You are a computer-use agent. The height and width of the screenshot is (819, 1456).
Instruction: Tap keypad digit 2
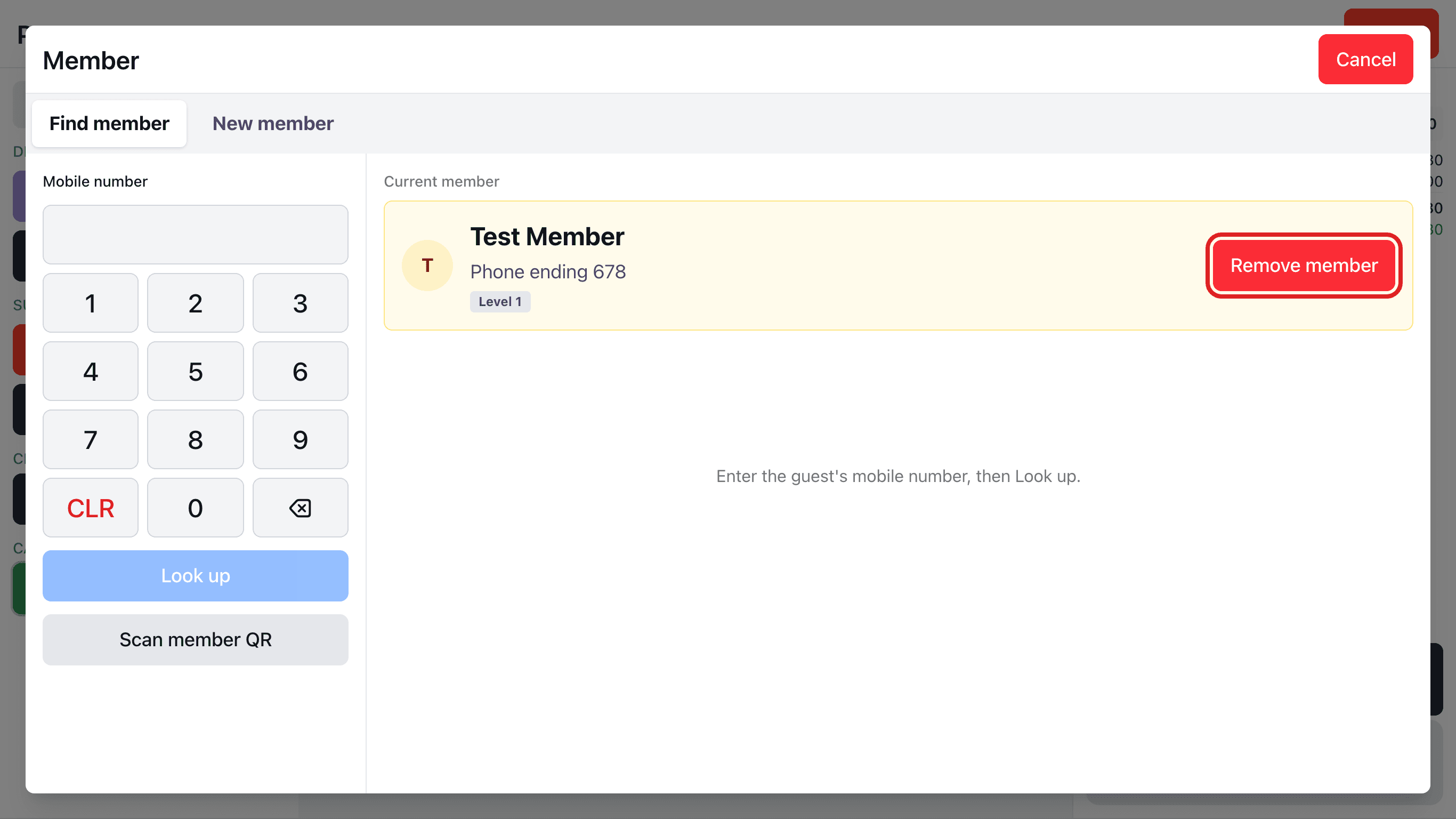(195, 303)
